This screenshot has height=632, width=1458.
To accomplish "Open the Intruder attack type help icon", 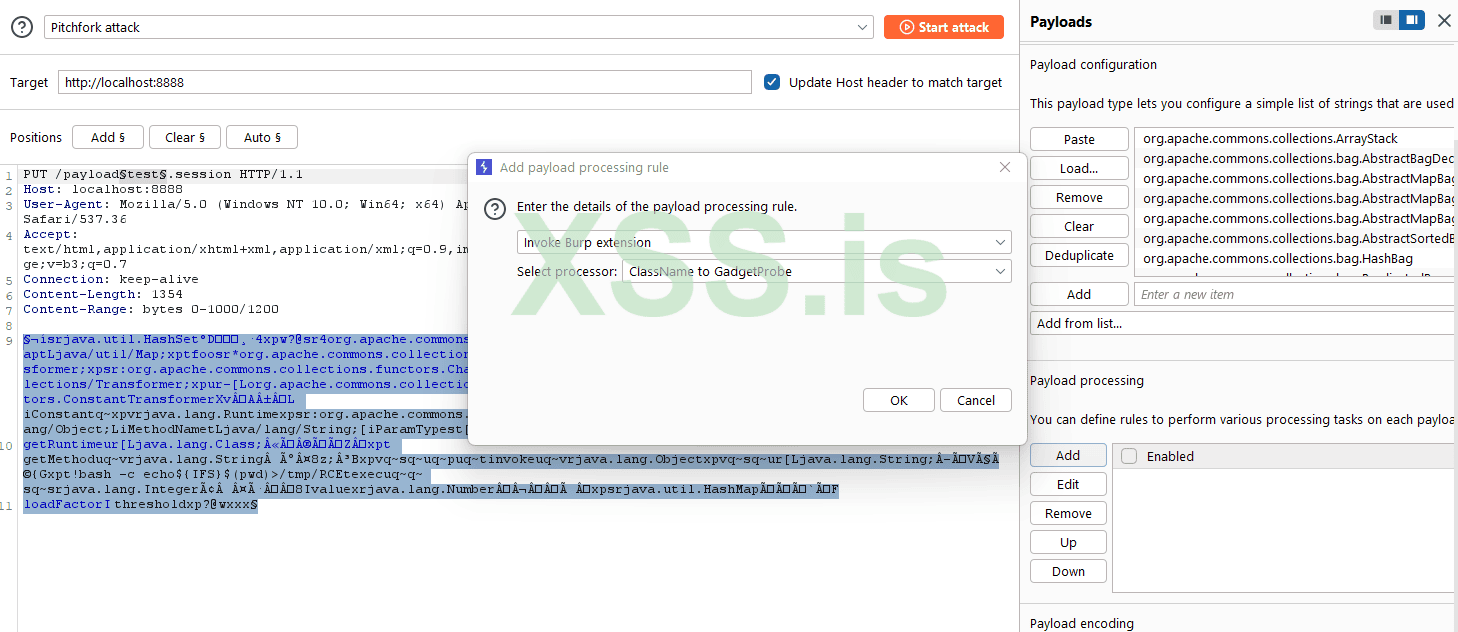I will click(x=22, y=27).
